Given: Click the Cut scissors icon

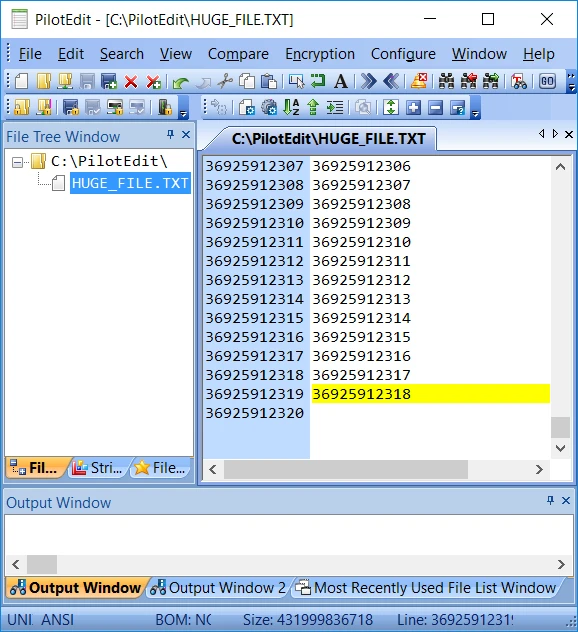Looking at the screenshot, I should point(225,81).
